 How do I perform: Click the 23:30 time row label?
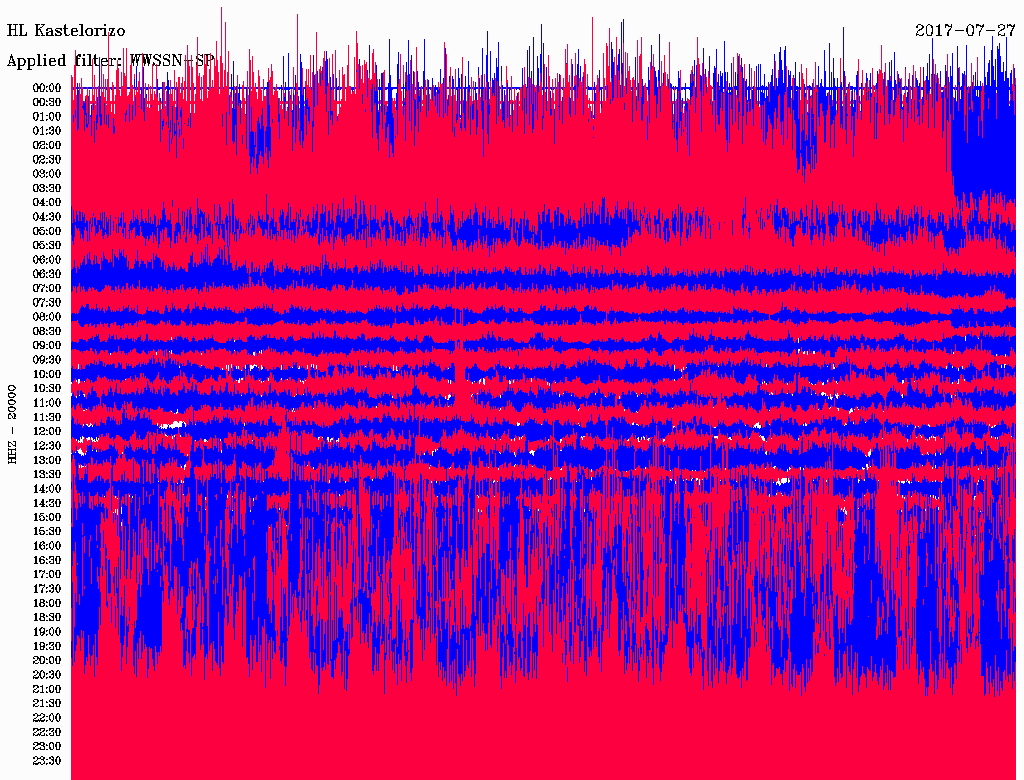coord(47,760)
